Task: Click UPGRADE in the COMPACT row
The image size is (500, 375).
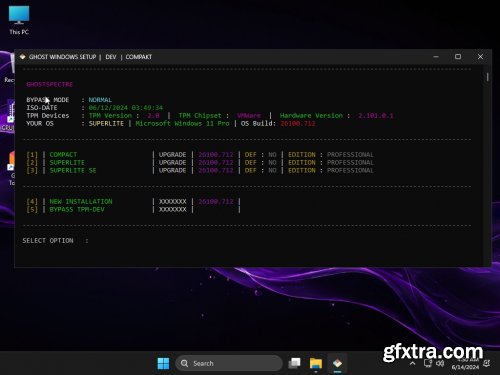Action: tap(172, 155)
